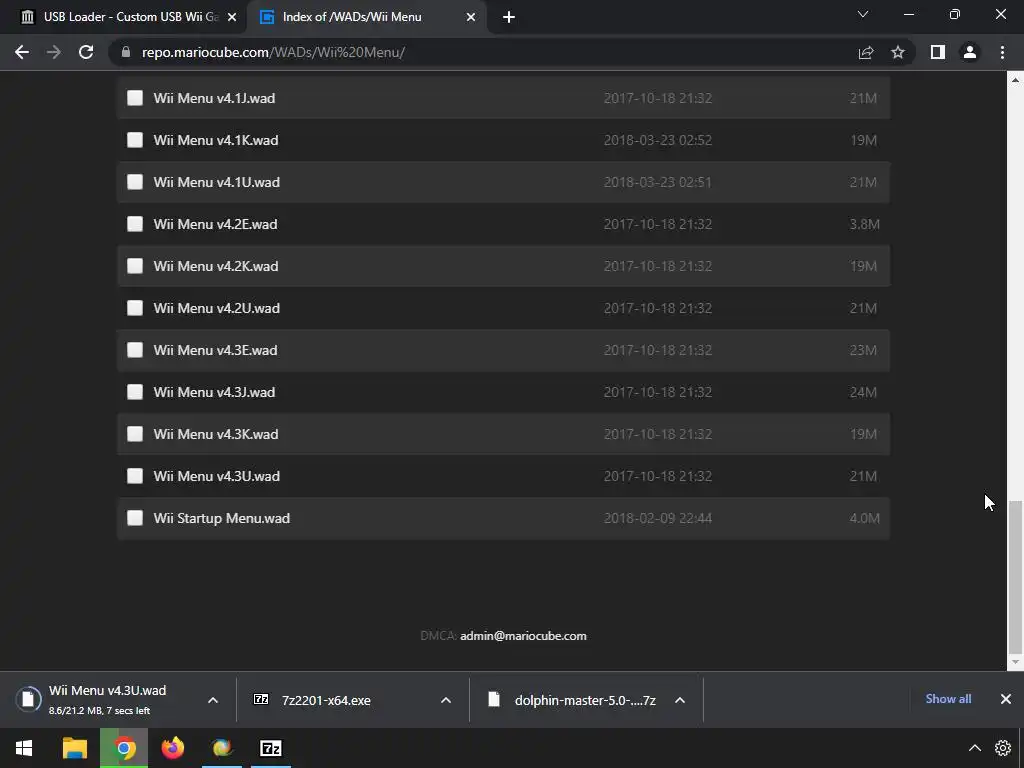
Task: Close the Index of /WADs/Wii Menu tab
Action: [471, 17]
